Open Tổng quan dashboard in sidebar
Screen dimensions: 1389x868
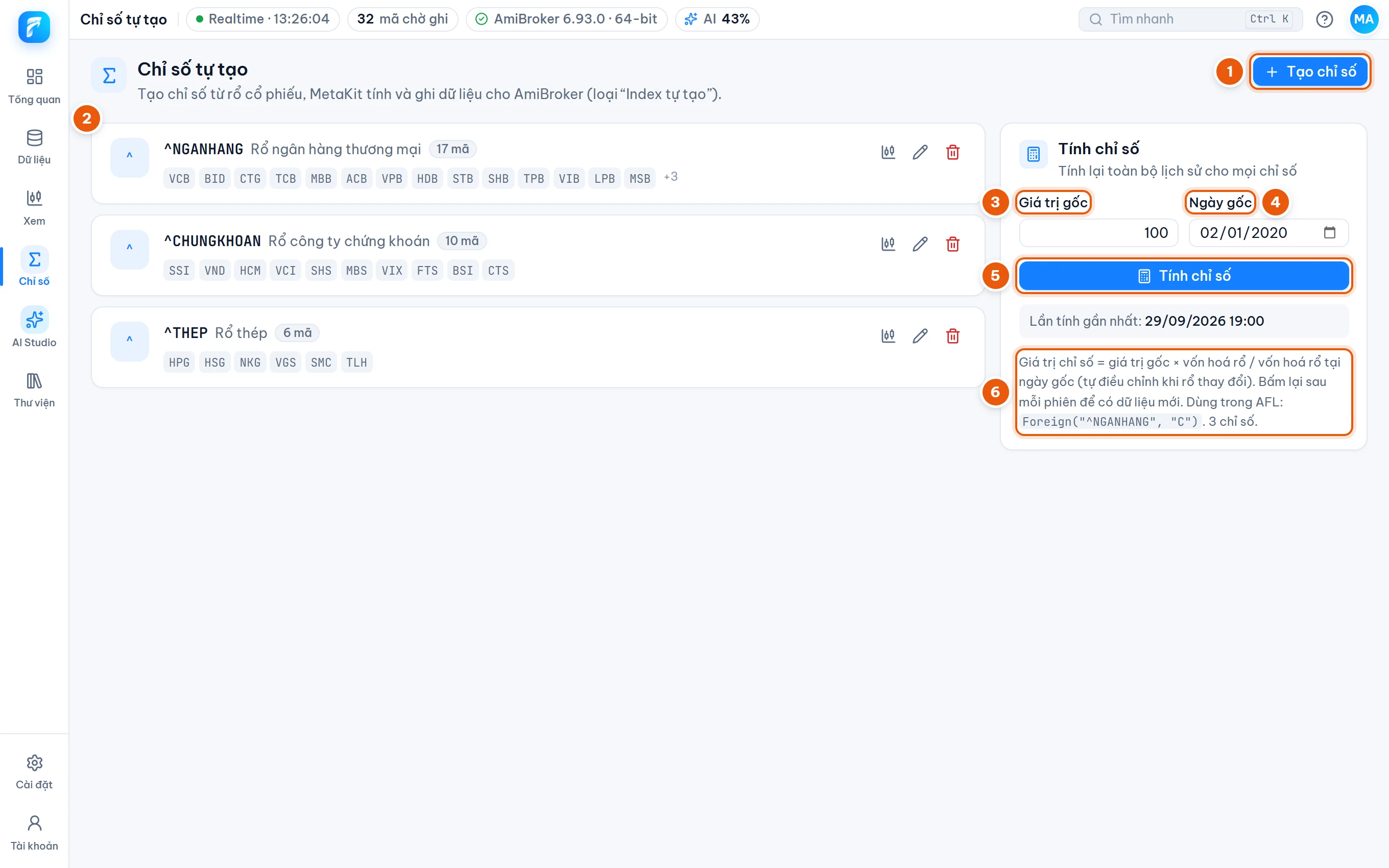pos(34,86)
